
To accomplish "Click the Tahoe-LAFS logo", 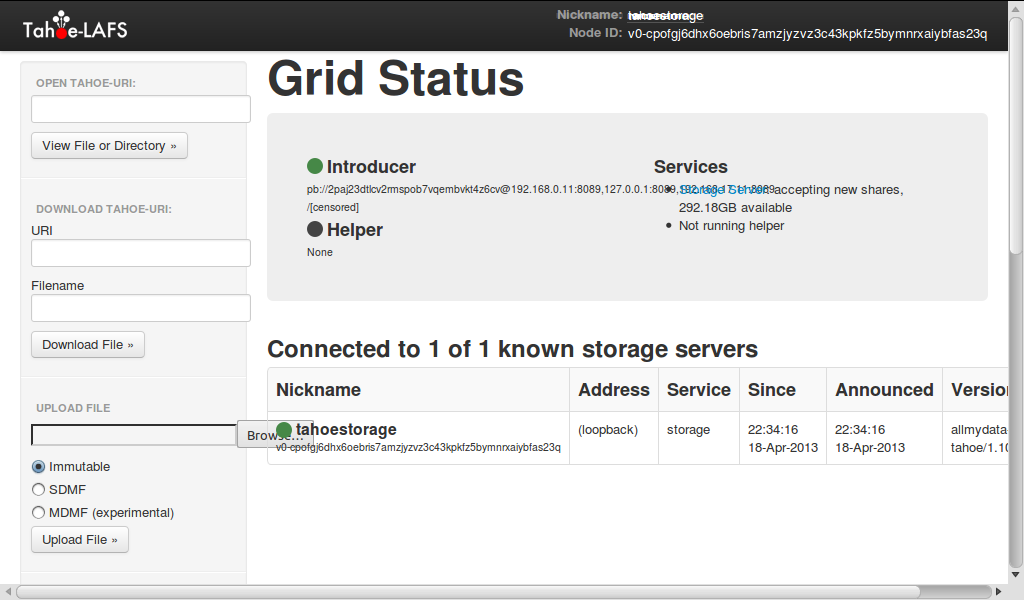I will [x=75, y=26].
